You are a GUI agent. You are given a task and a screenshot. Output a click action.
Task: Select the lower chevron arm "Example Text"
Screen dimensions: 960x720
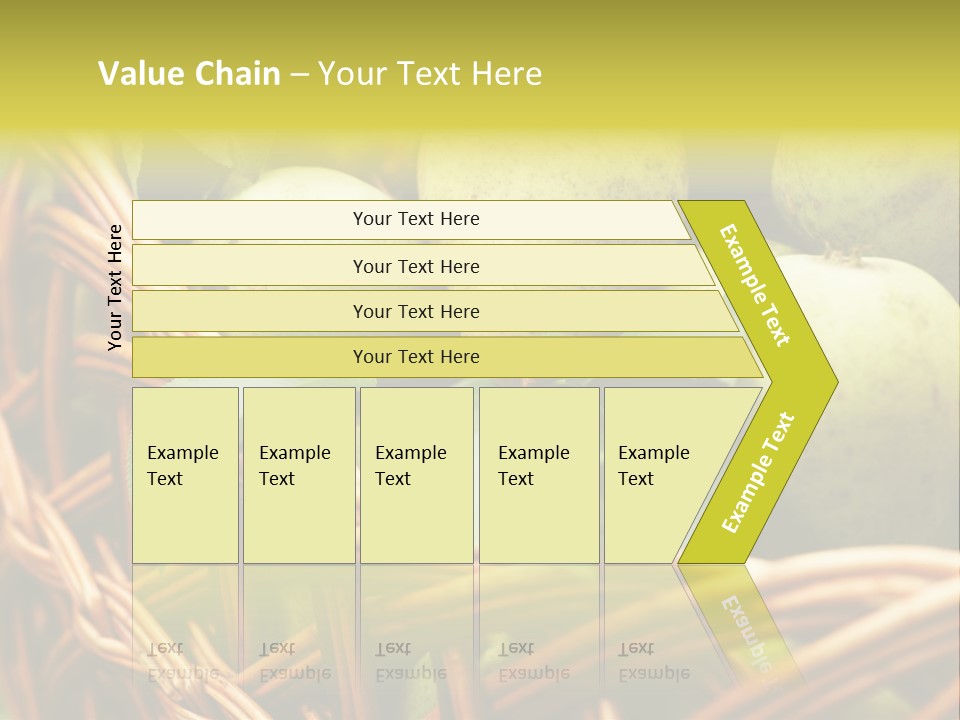[758, 473]
